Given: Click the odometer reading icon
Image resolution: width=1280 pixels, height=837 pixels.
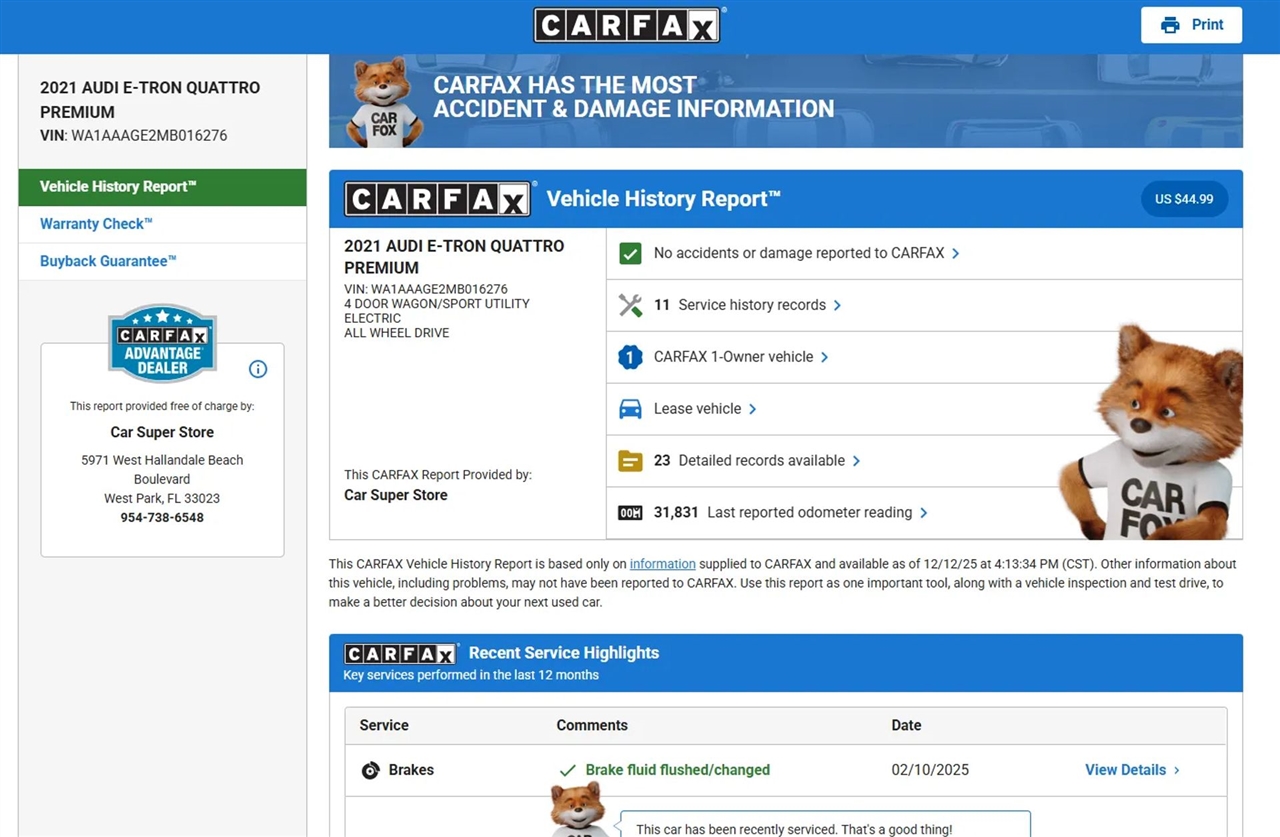Looking at the screenshot, I should pyautogui.click(x=630, y=513).
